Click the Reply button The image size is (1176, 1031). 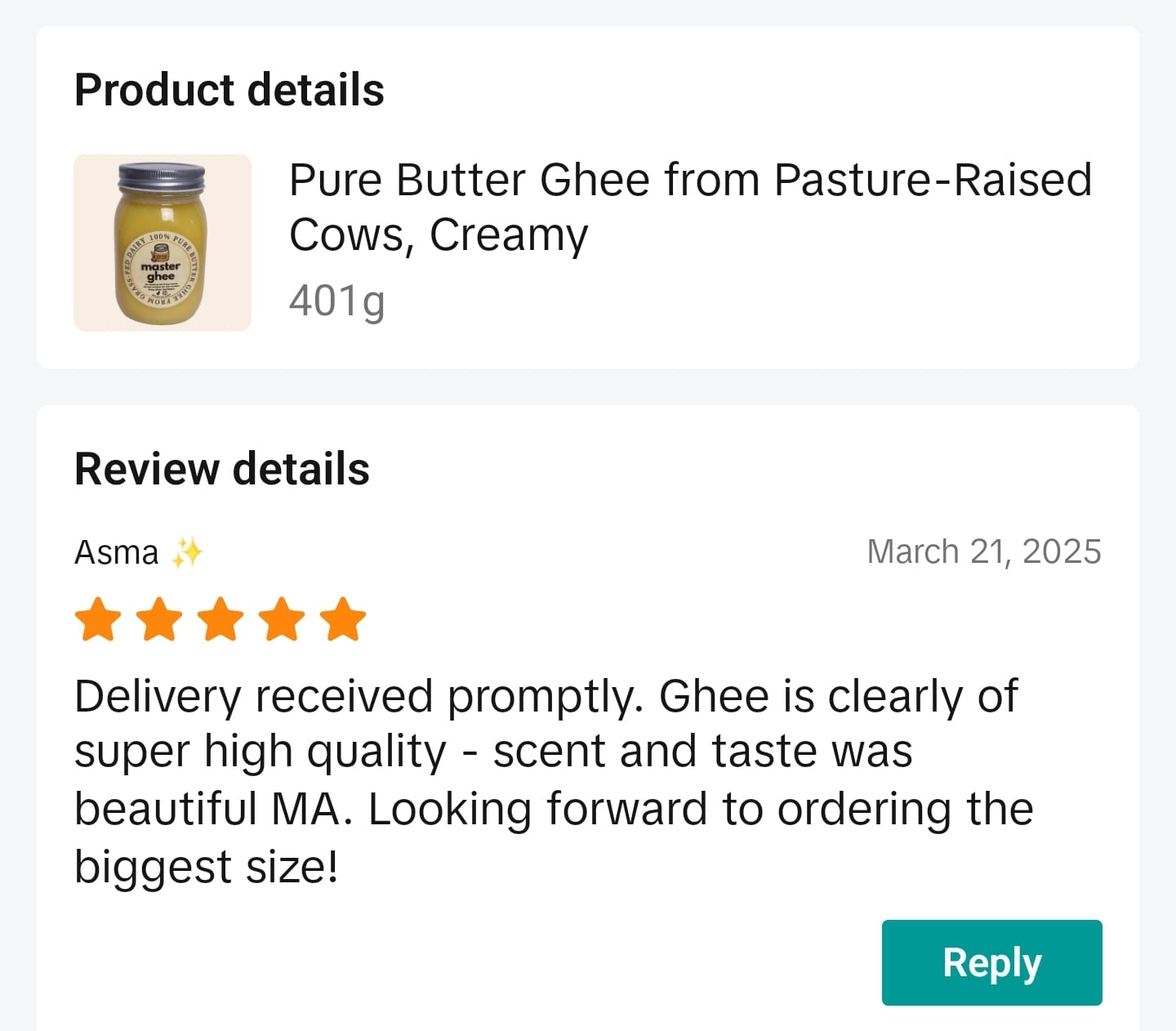point(991,962)
